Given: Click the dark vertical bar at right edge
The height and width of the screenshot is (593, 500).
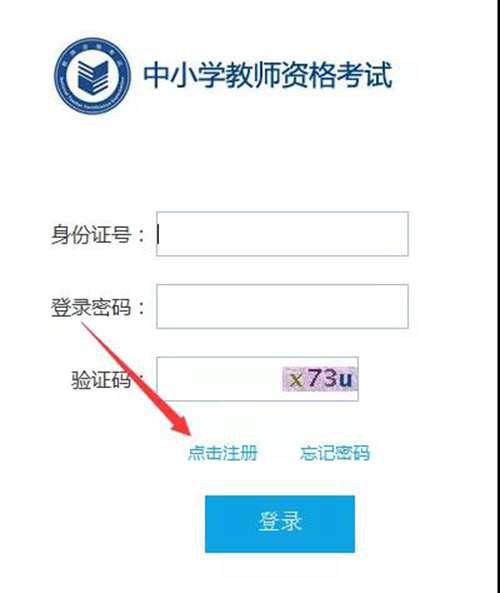Looking at the screenshot, I should tap(498, 296).
